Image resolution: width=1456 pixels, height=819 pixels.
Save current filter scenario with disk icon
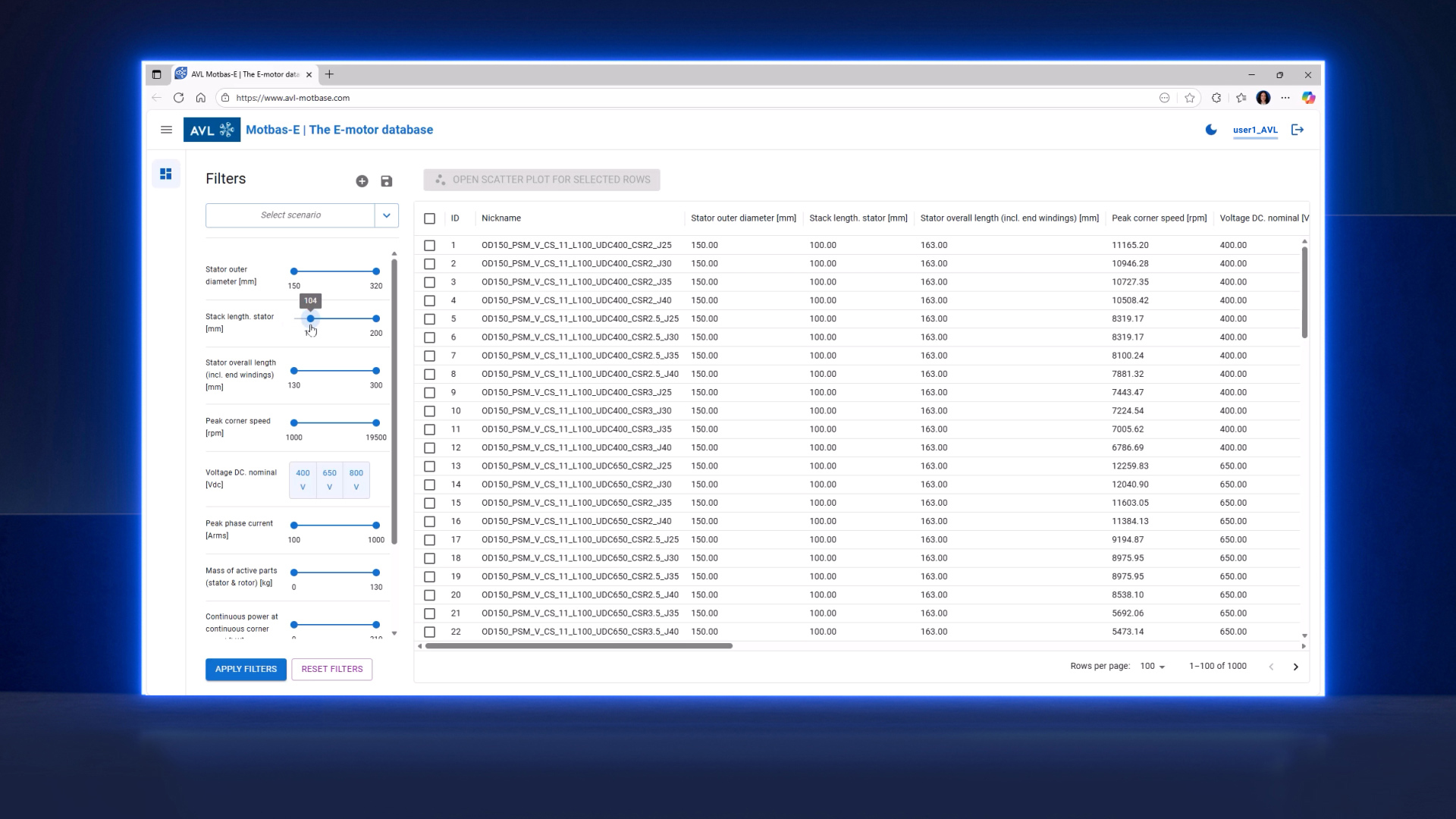[386, 181]
